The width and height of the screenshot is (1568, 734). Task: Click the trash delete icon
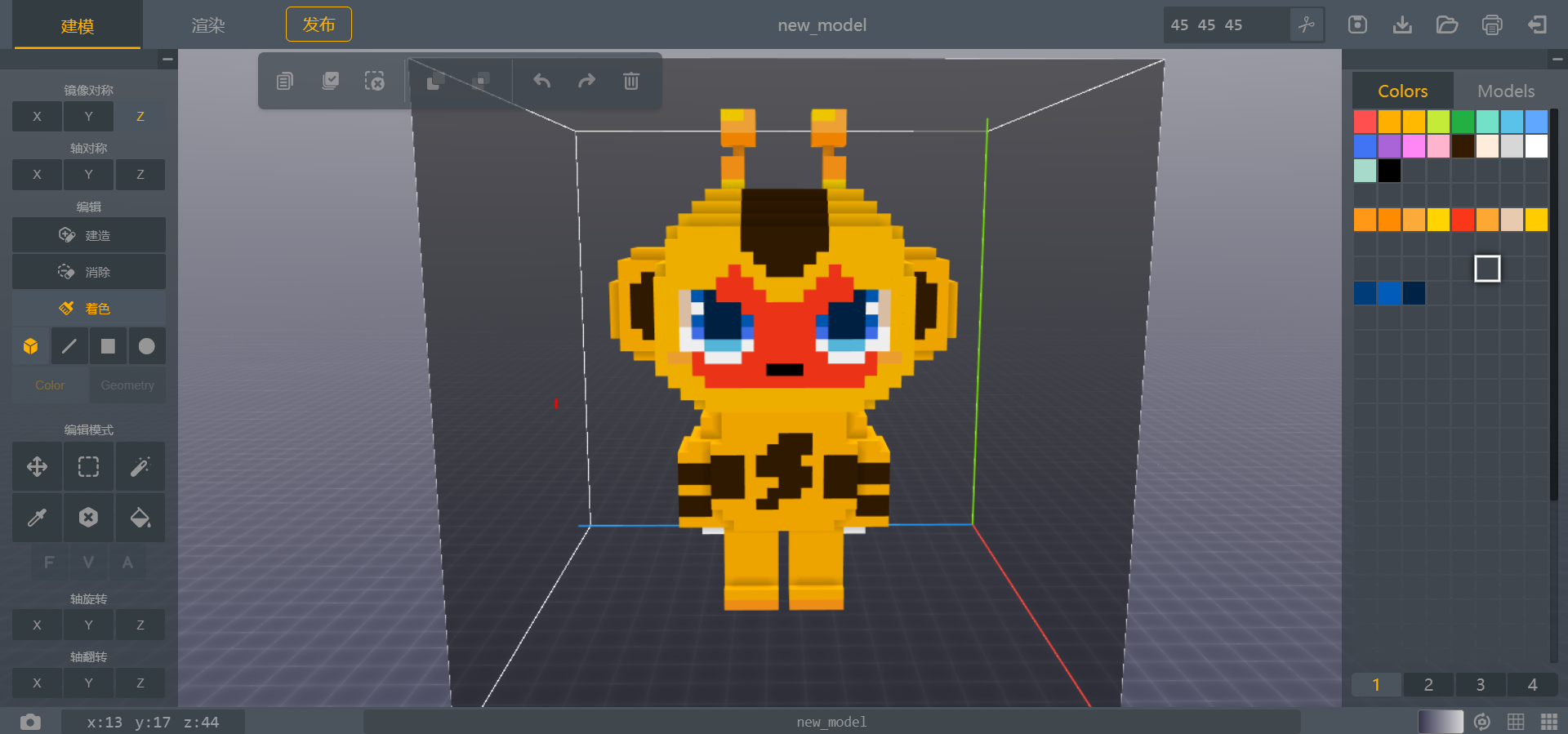coord(631,81)
